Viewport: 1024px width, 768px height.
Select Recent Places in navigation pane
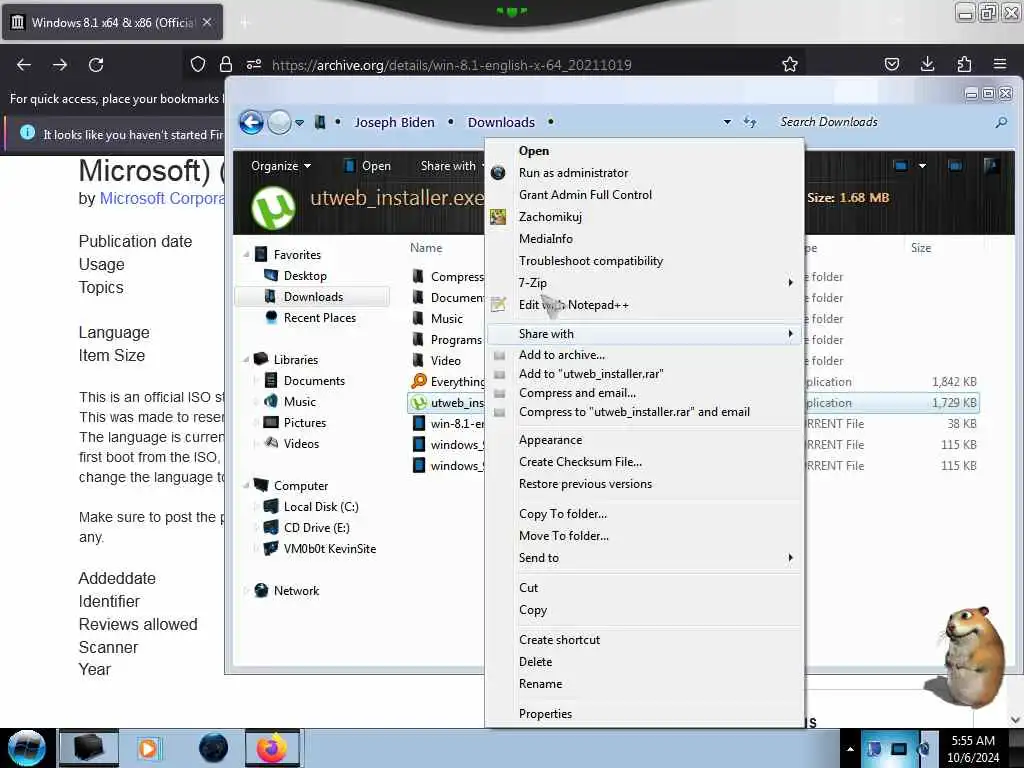(x=320, y=317)
